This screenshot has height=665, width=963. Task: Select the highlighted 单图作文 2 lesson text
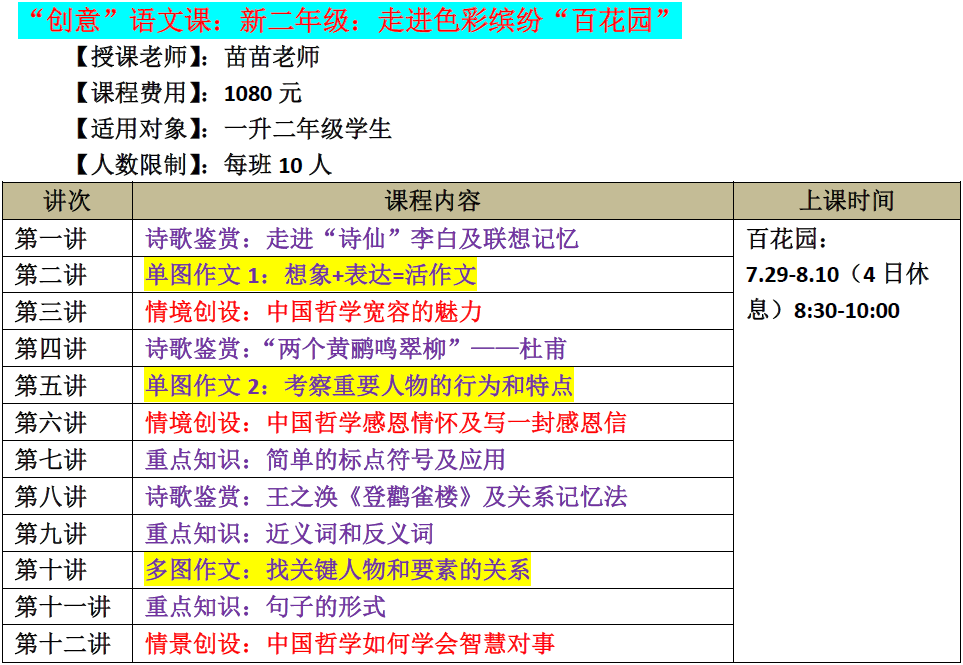359,386
